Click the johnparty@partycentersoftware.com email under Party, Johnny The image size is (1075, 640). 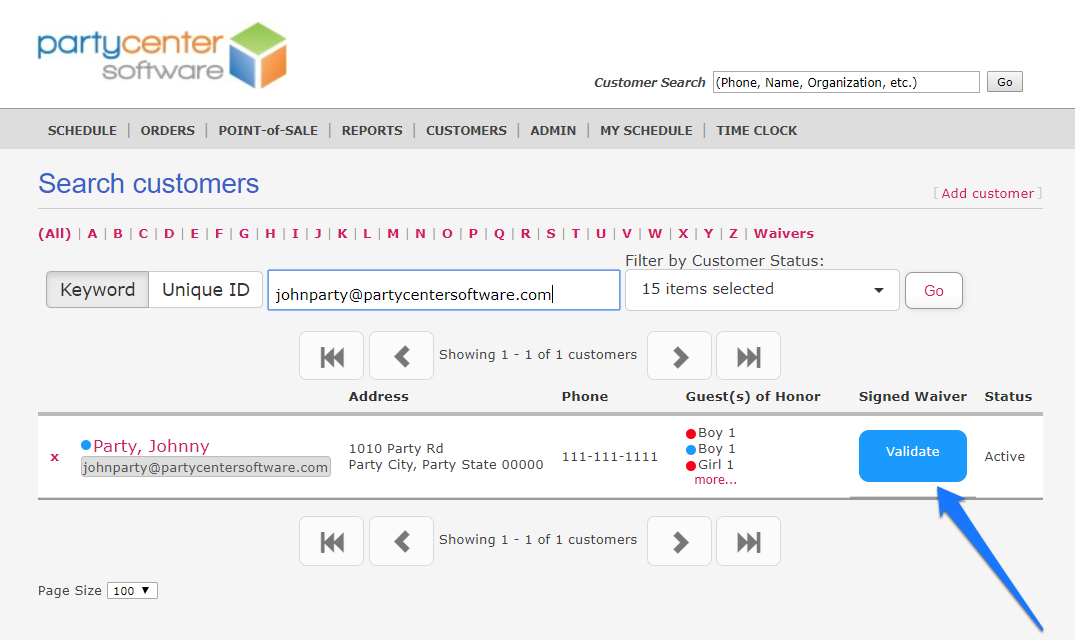click(206, 467)
